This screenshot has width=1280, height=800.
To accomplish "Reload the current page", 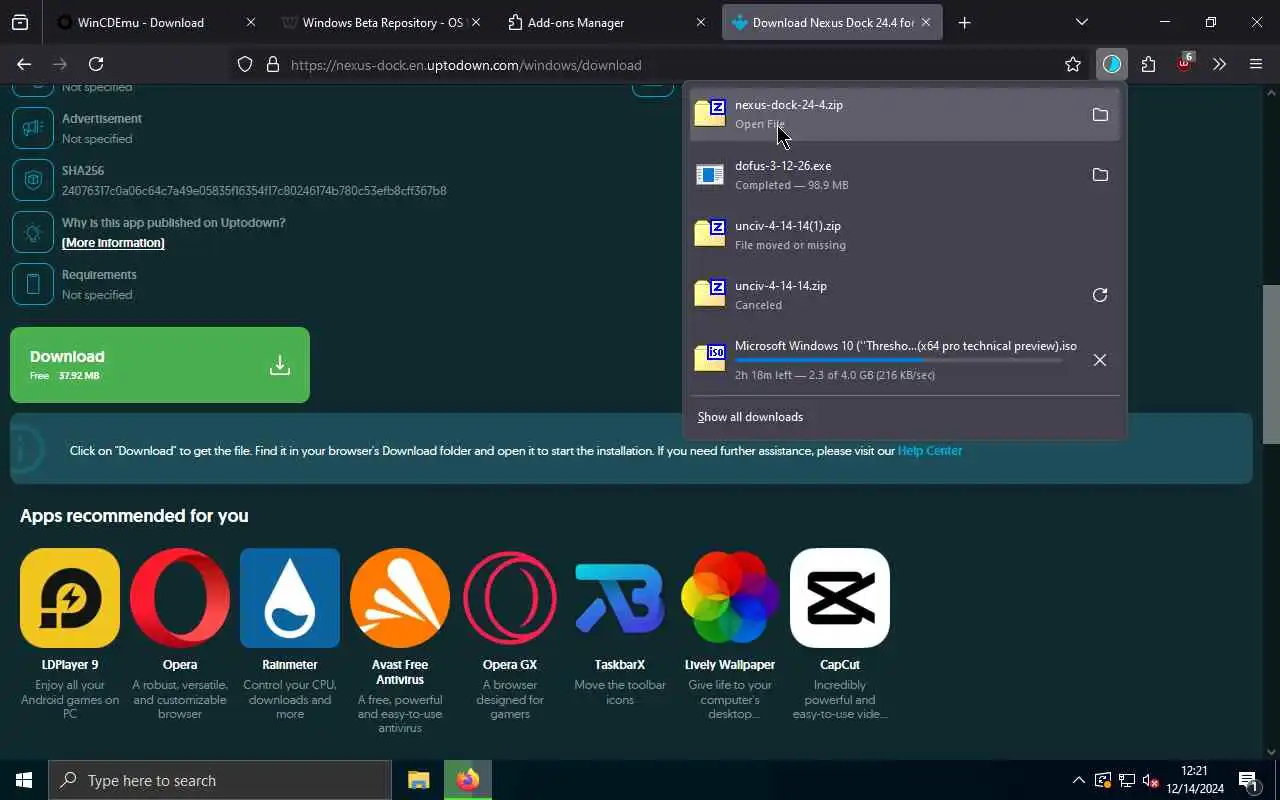I will [96, 64].
